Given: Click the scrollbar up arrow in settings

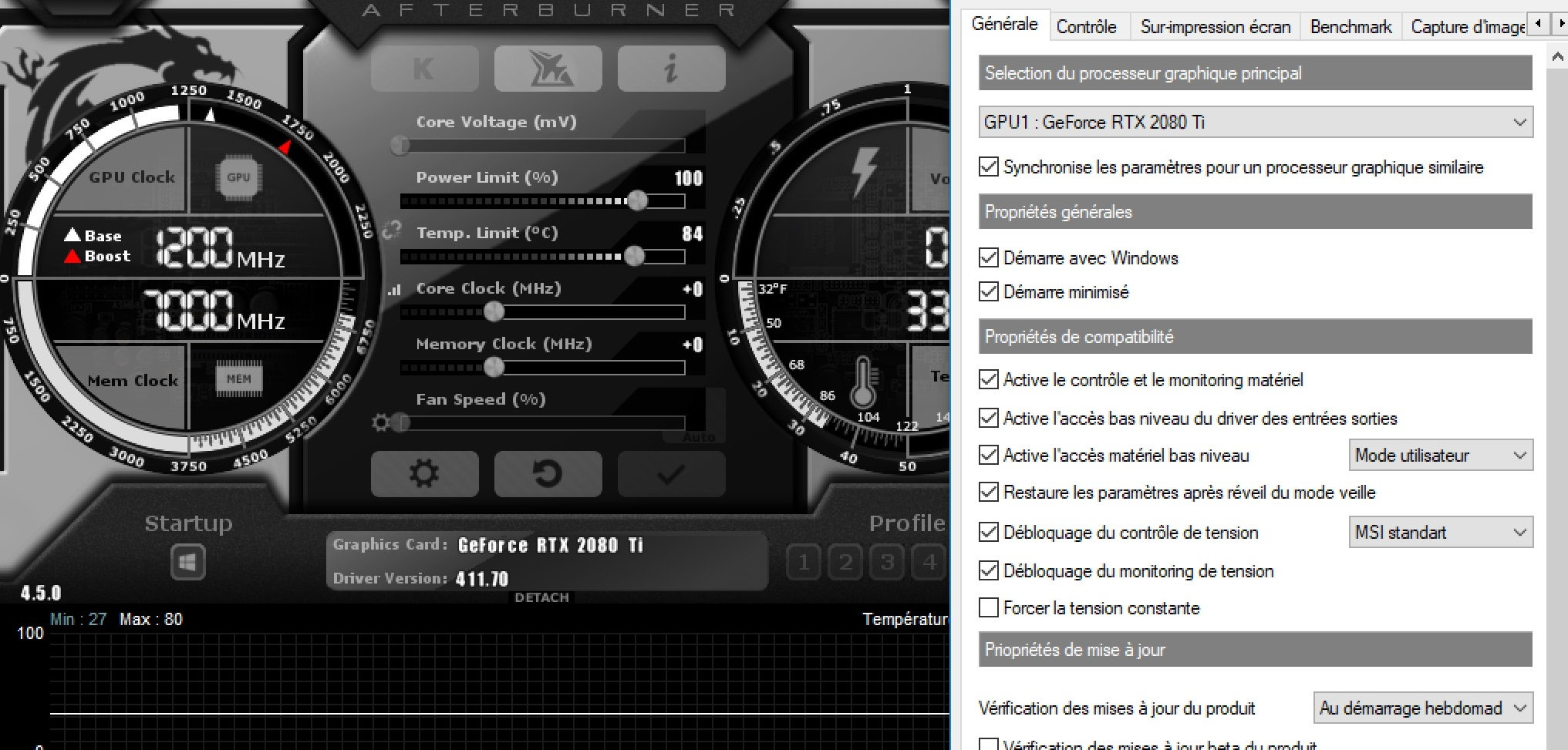Looking at the screenshot, I should click(x=1557, y=56).
